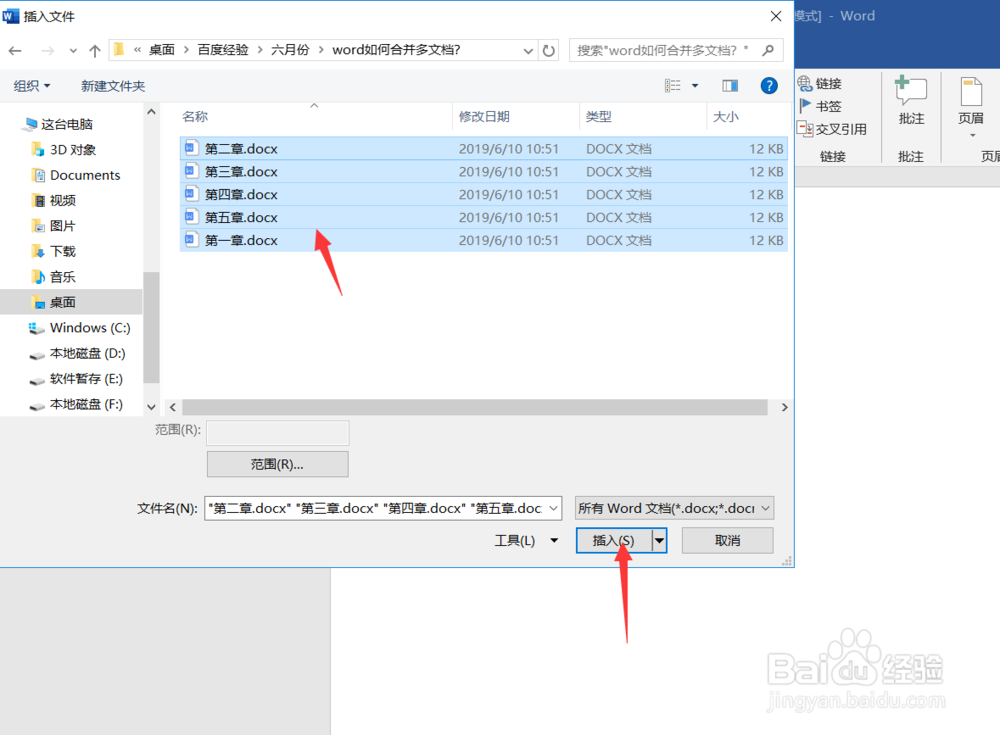
Task: Sort by 修改日期 column
Action: (484, 116)
